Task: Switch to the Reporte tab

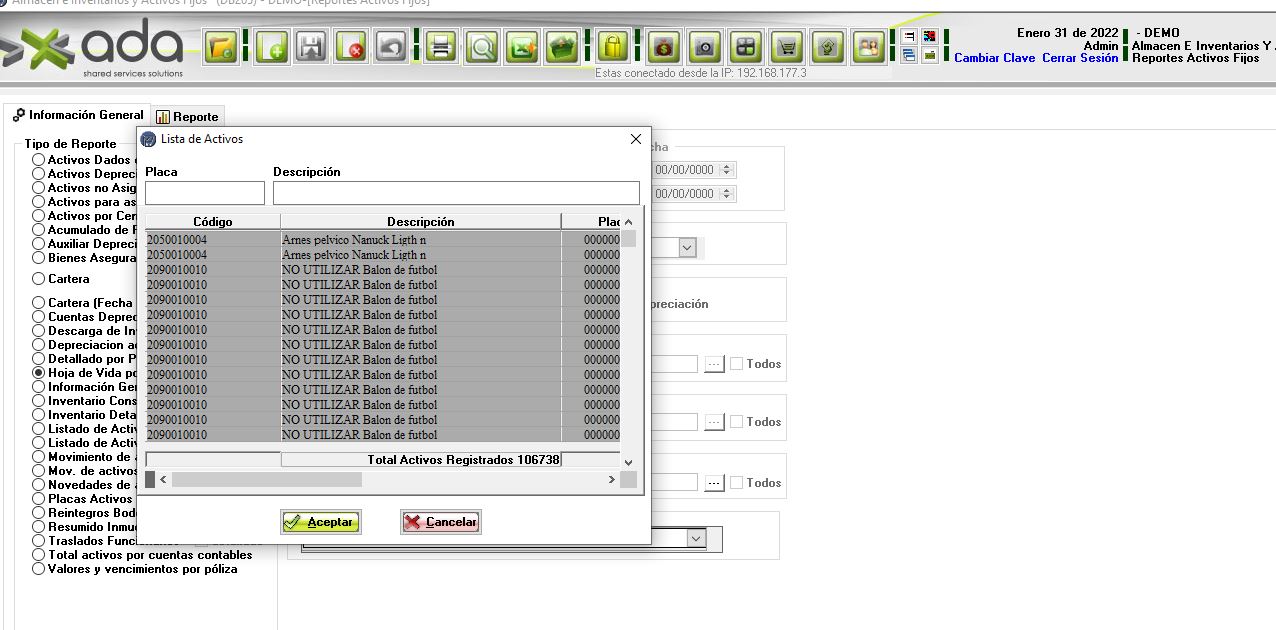Action: 187,117
